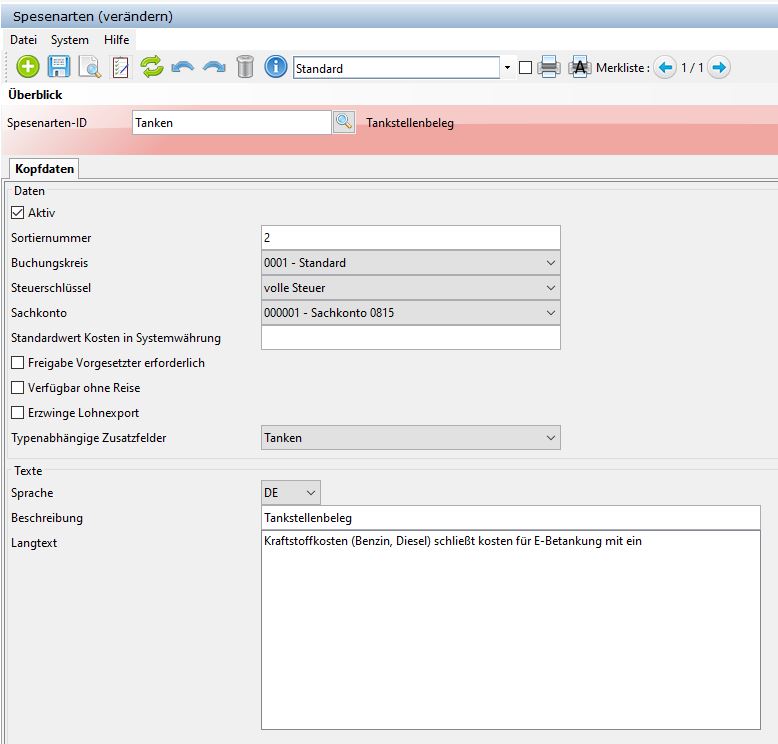This screenshot has width=778, height=744.
Task: Go to next Merkliste entry arrow
Action: (x=718, y=68)
